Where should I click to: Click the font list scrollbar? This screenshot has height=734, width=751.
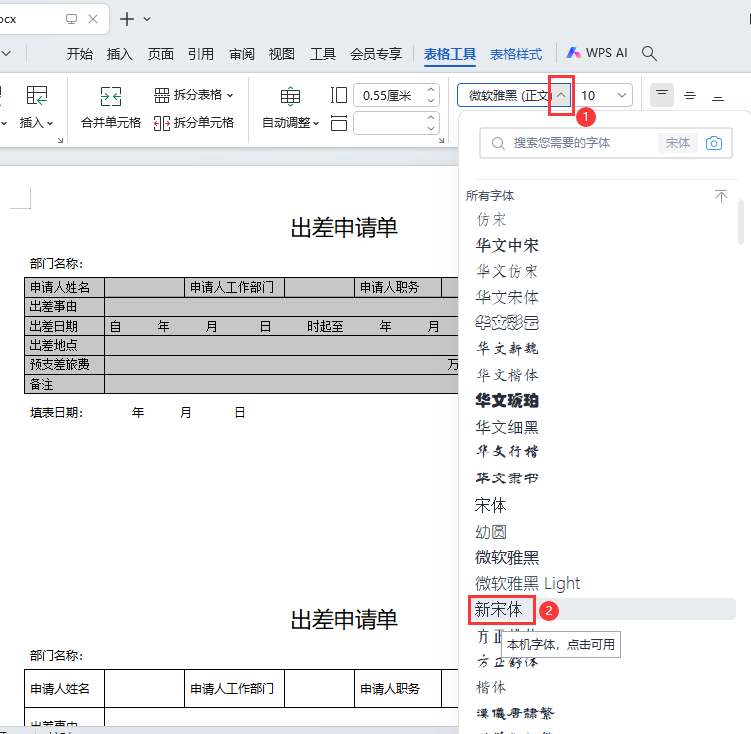pos(741,222)
